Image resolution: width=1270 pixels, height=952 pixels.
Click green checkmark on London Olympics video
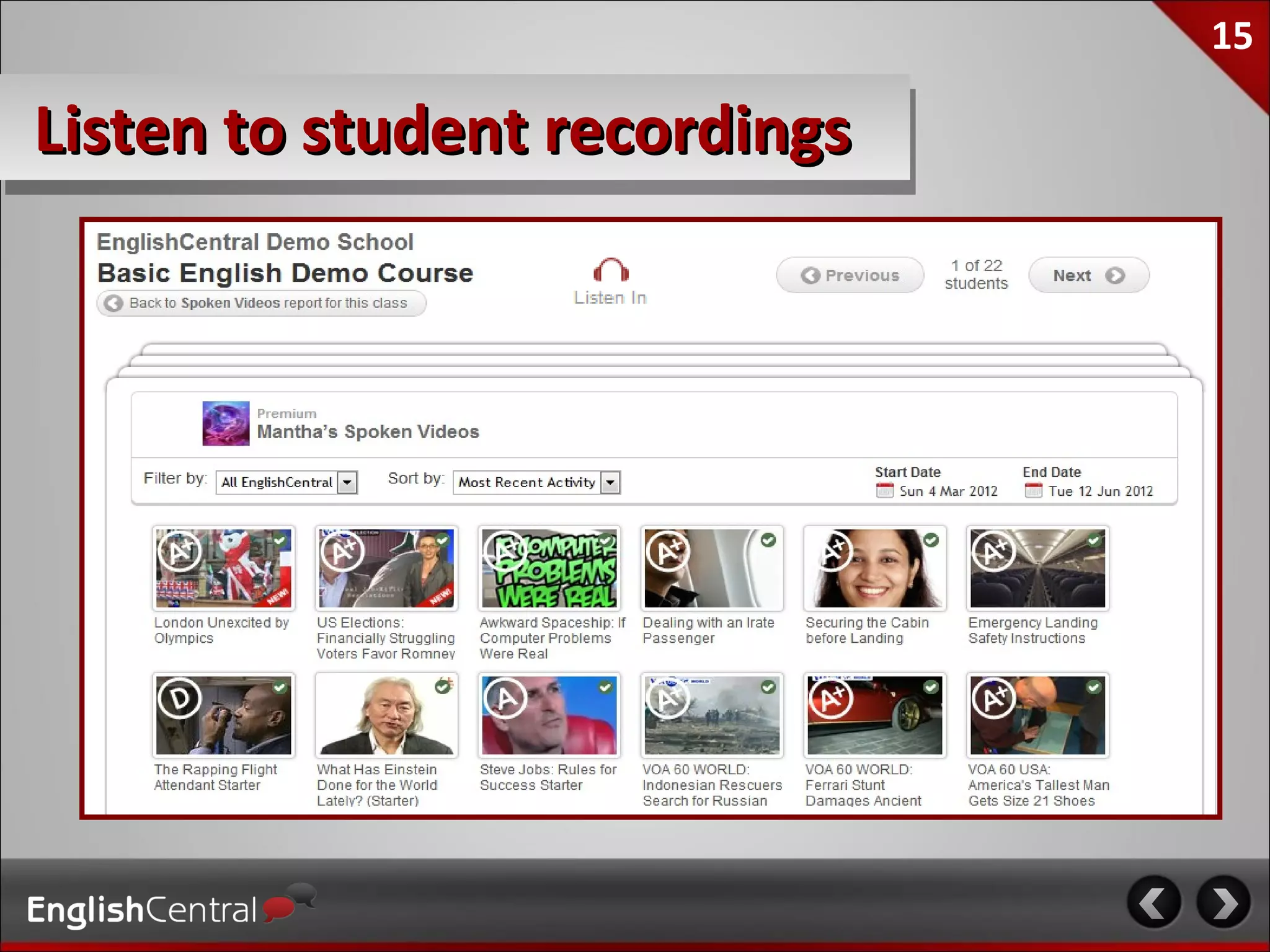coord(280,540)
